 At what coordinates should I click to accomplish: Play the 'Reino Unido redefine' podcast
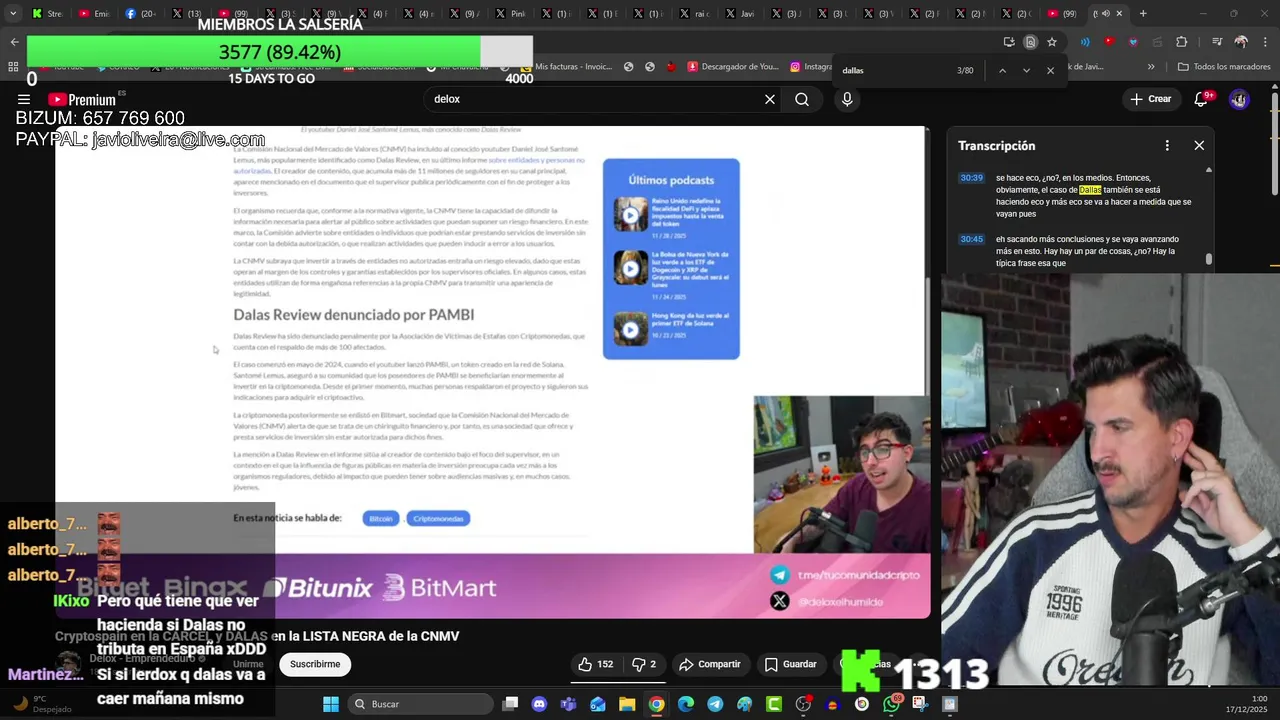[x=631, y=214]
